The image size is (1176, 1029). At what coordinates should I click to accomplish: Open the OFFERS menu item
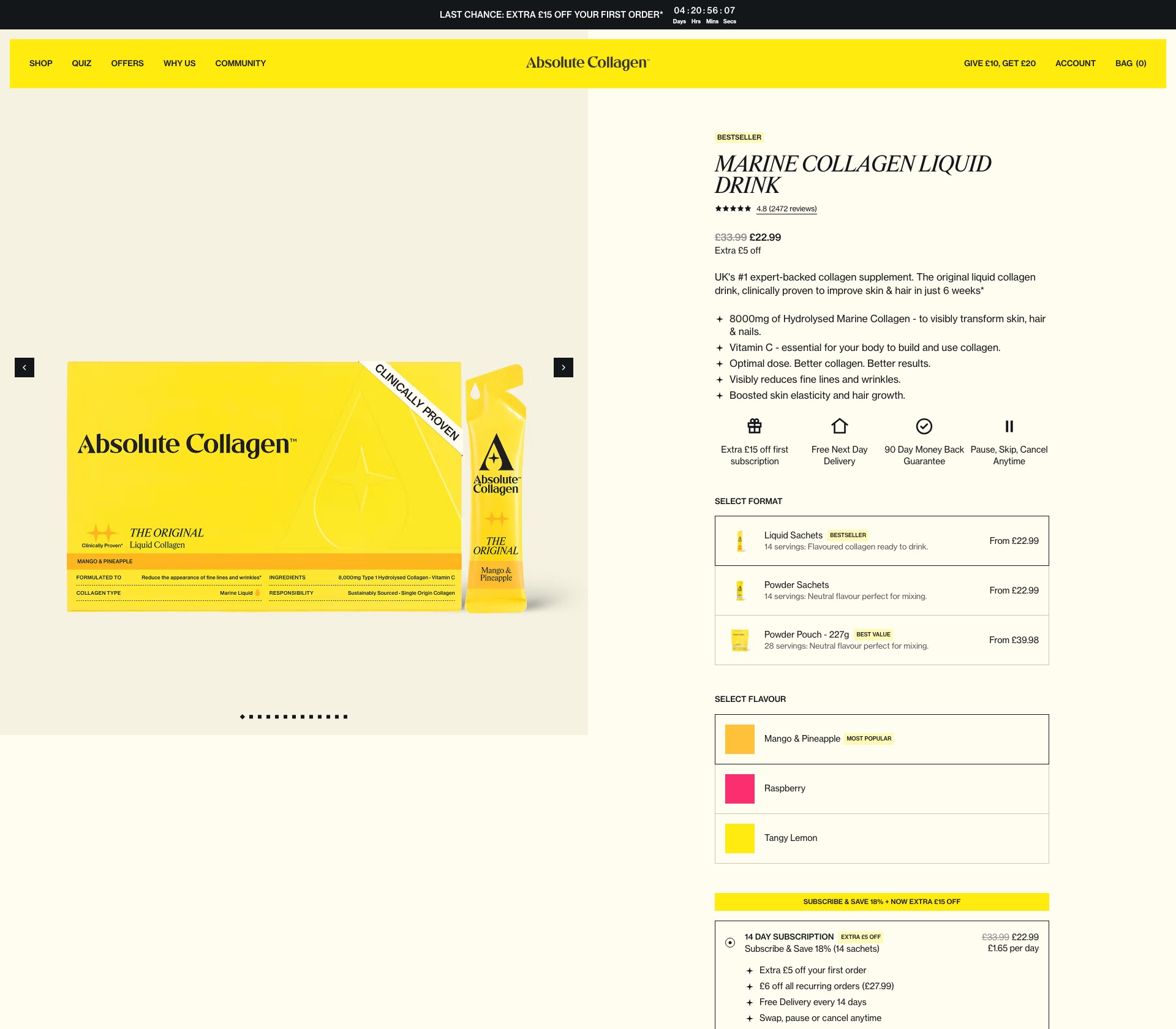click(127, 63)
